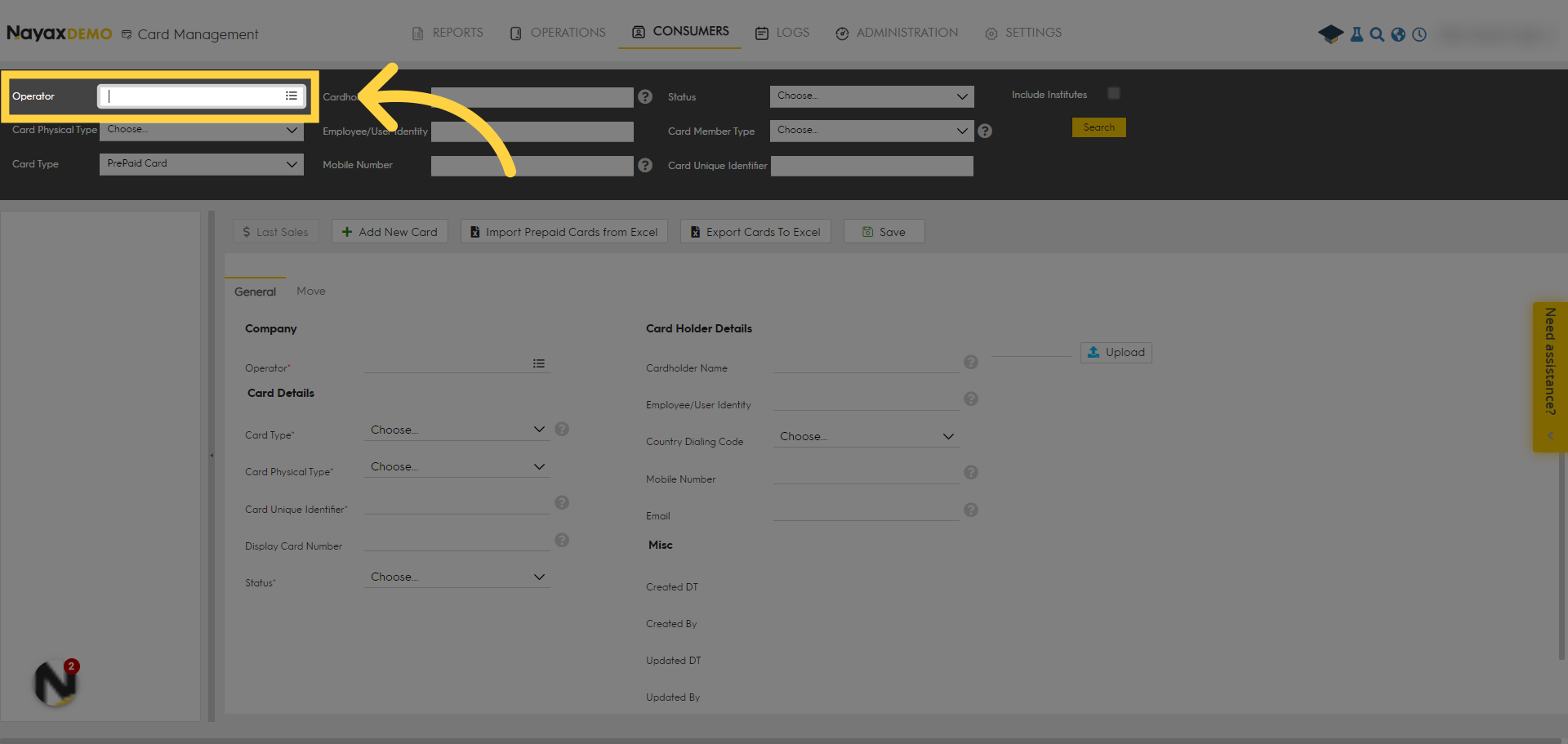The height and width of the screenshot is (744, 1568).
Task: Show help for Cardholder filter field
Action: click(x=645, y=96)
